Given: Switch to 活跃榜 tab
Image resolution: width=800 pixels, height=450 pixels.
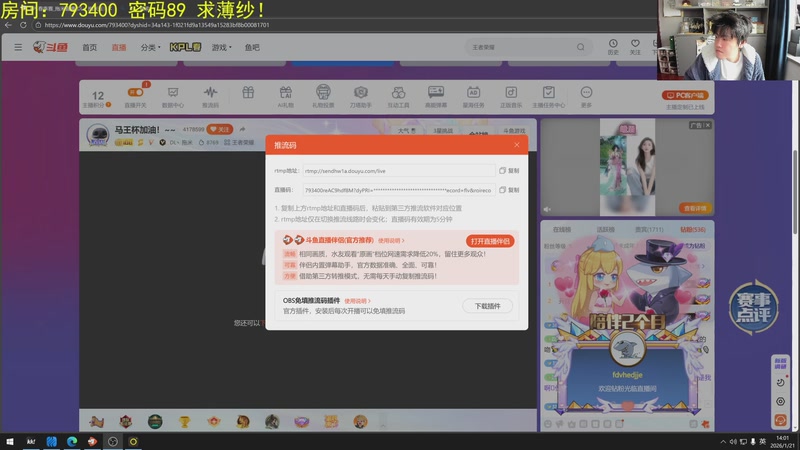Looking at the screenshot, I should (x=606, y=230).
